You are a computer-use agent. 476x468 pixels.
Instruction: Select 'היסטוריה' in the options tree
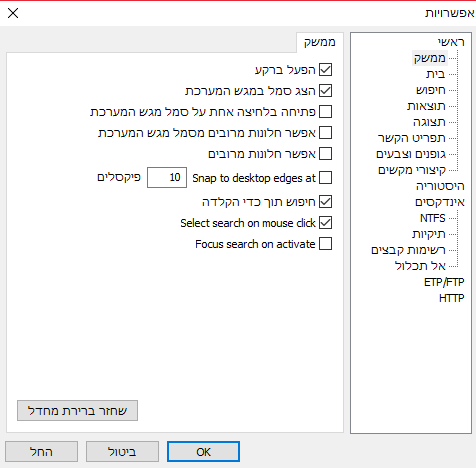tap(440, 186)
